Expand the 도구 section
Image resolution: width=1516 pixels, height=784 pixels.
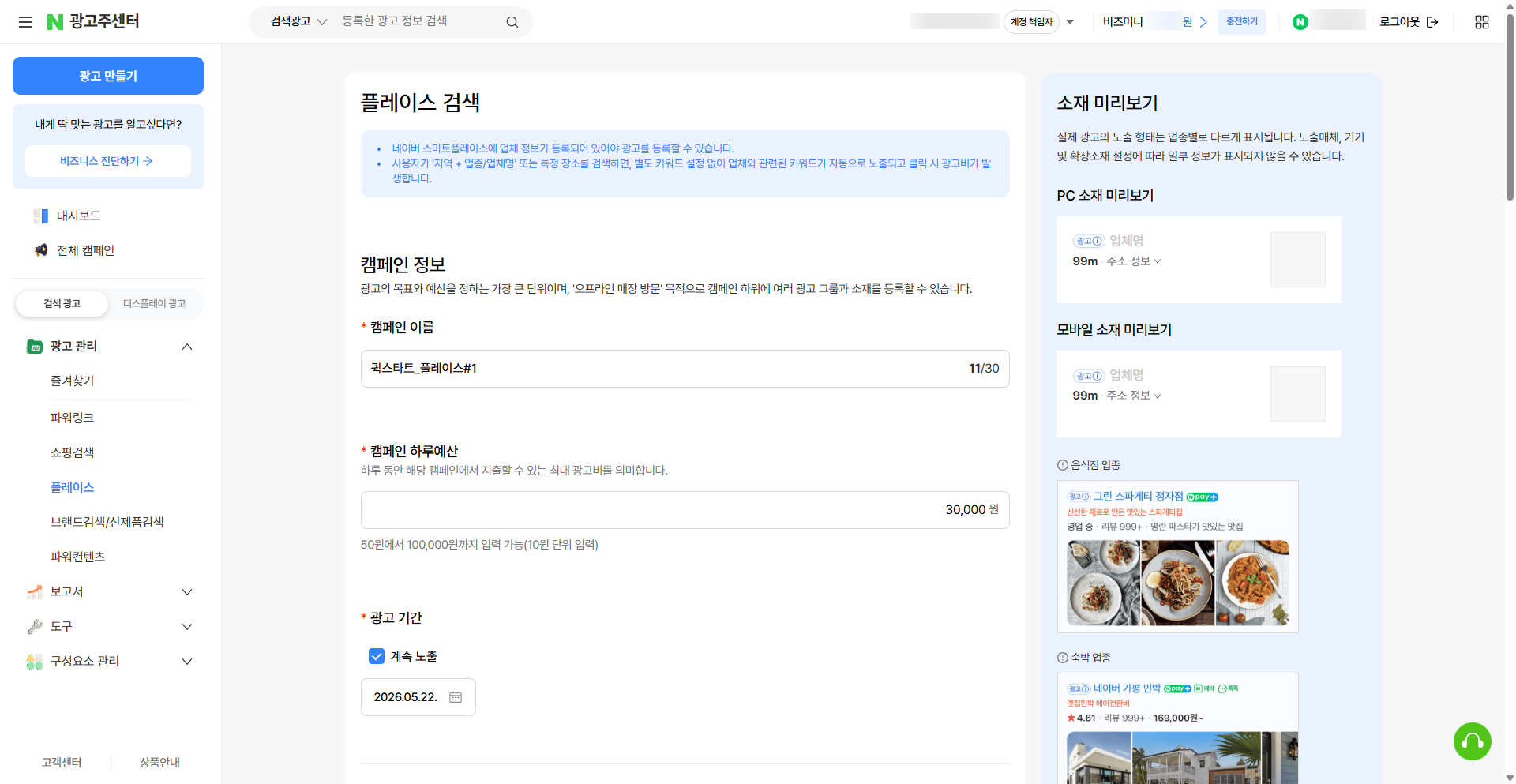pyautogui.click(x=187, y=626)
